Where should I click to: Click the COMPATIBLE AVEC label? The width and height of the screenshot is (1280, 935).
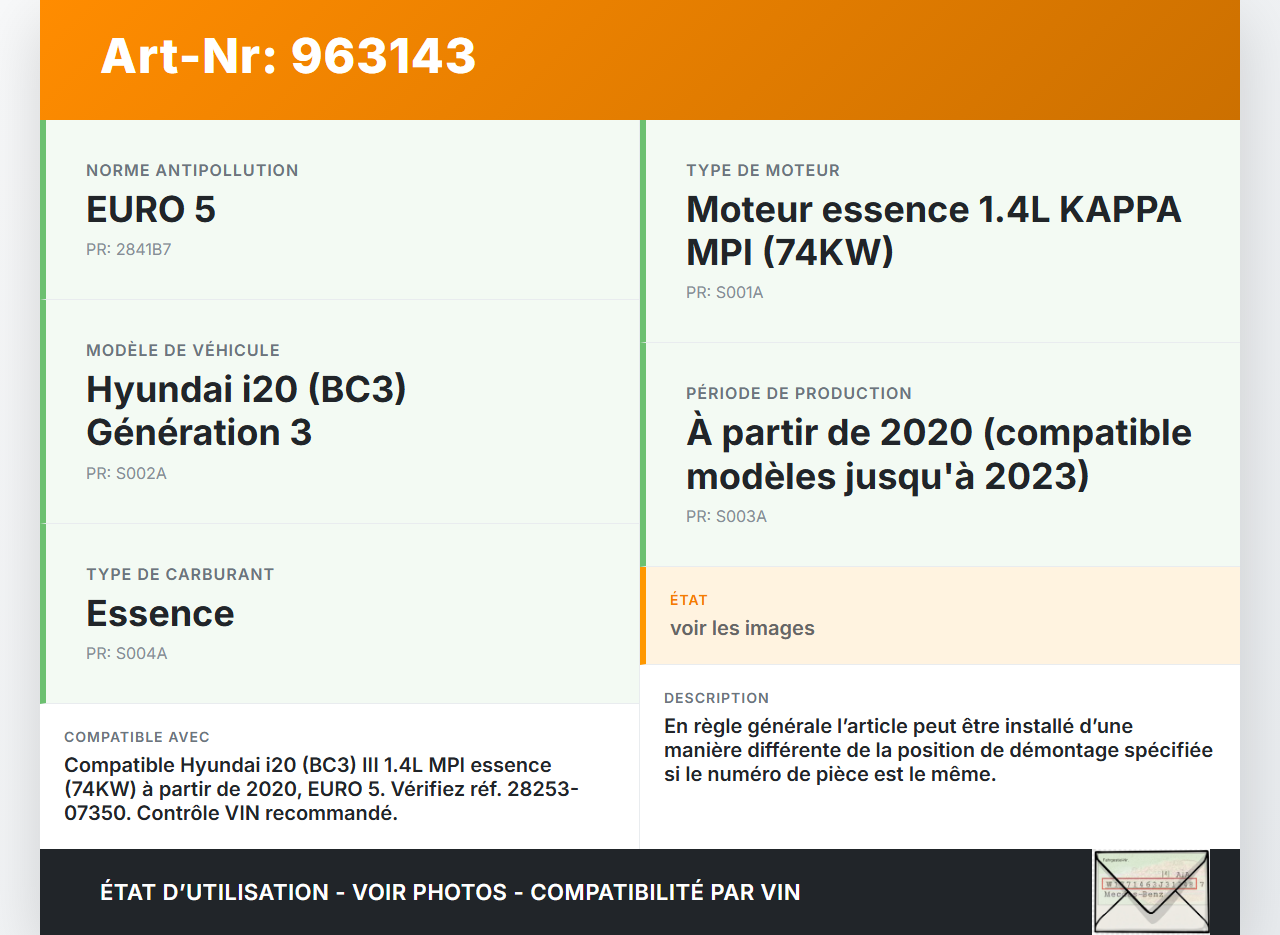click(x=137, y=737)
